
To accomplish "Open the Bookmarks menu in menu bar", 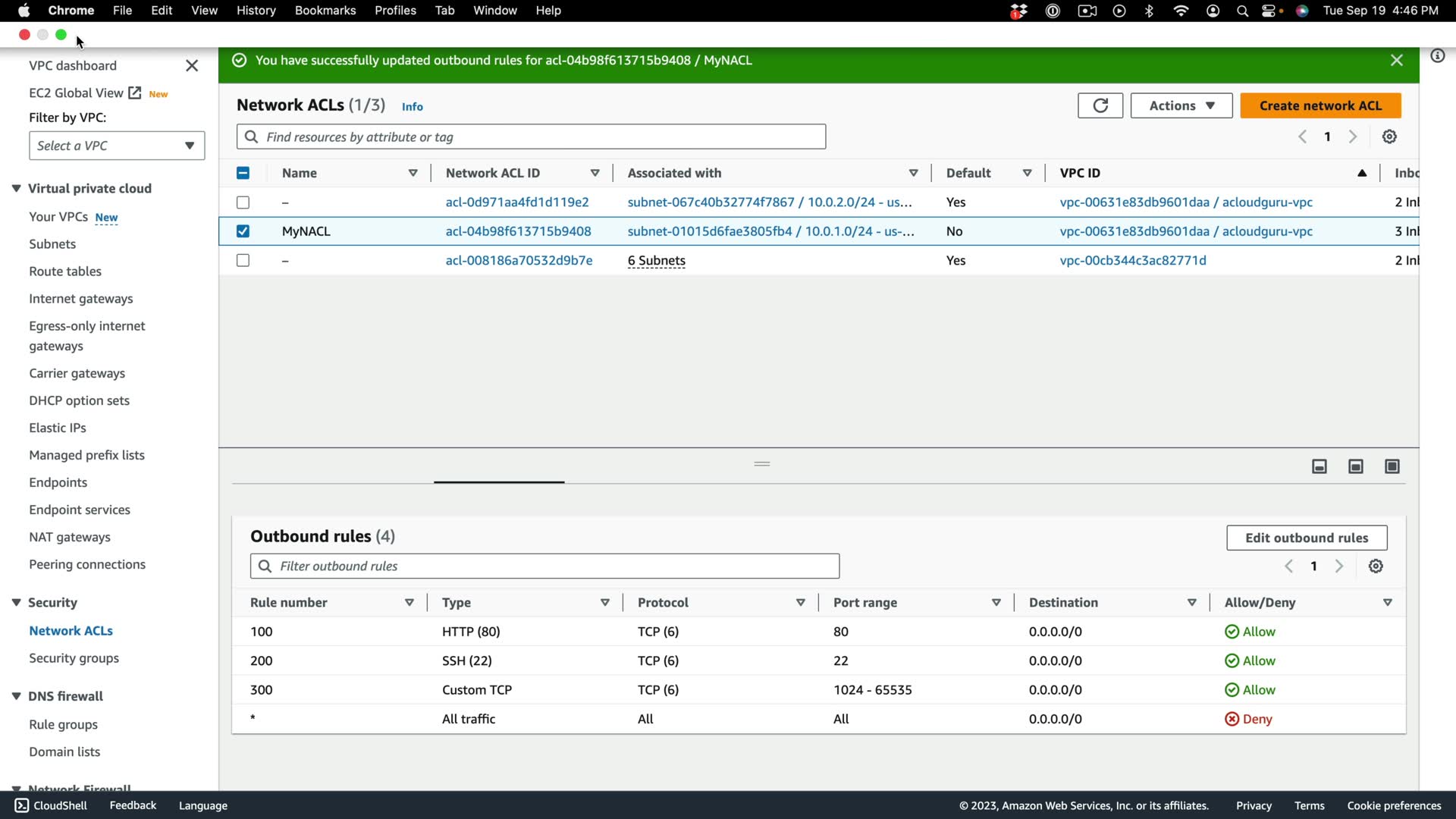I will tap(325, 11).
